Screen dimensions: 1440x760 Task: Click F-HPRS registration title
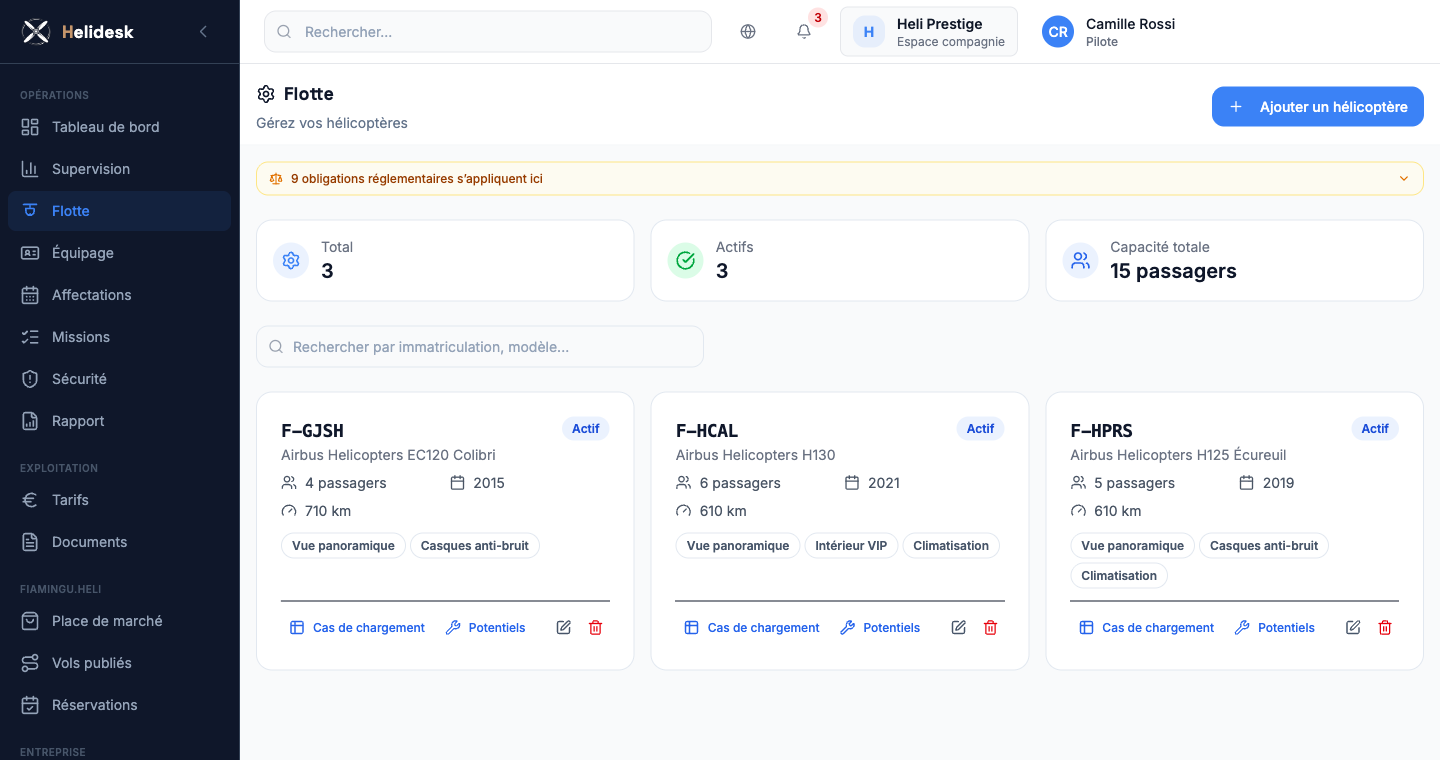pos(1101,431)
